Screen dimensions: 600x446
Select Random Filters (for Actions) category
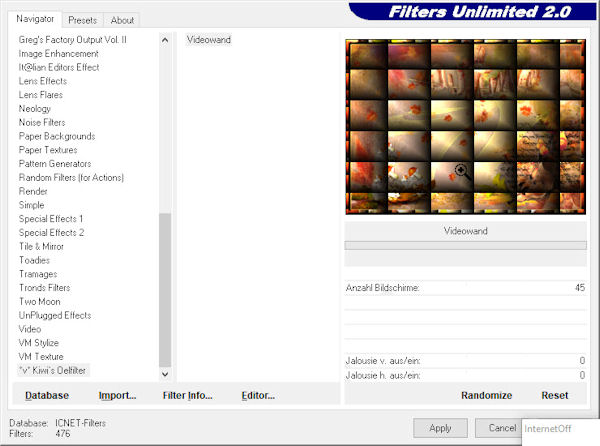(71, 177)
